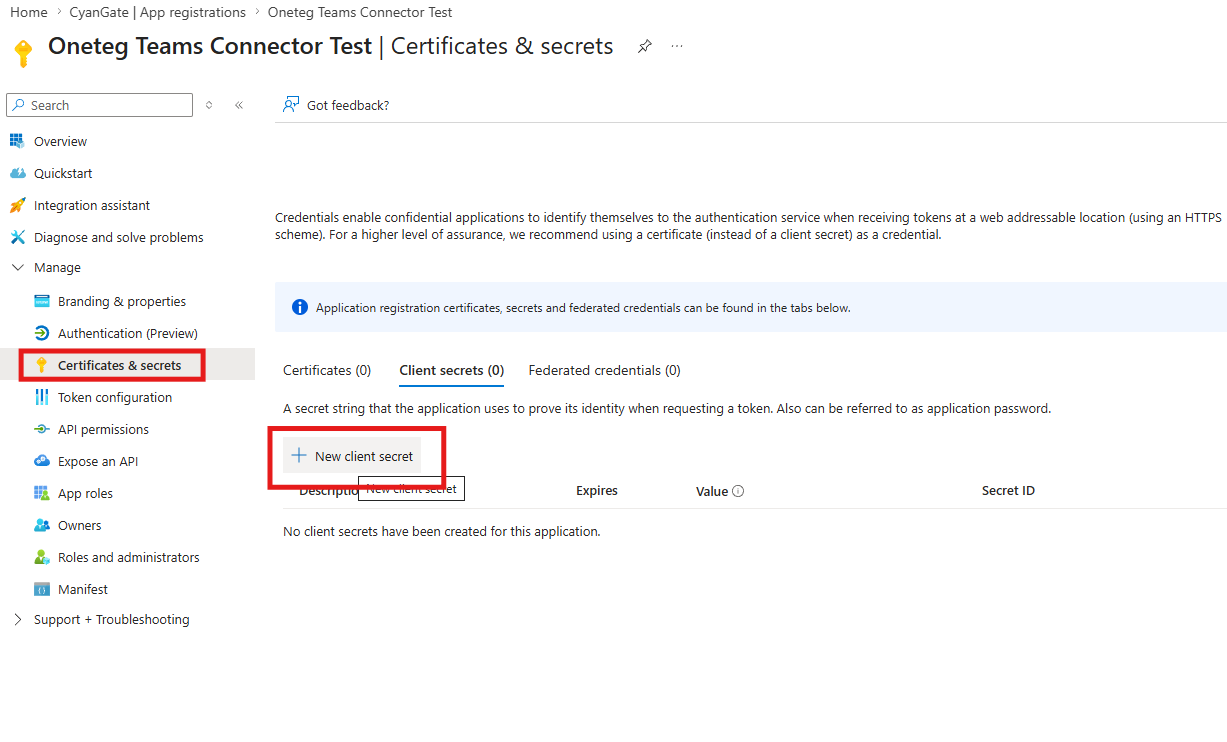Switch to the Certificates (0) tab
Viewport: 1227px width, 742px height.
tap(327, 370)
